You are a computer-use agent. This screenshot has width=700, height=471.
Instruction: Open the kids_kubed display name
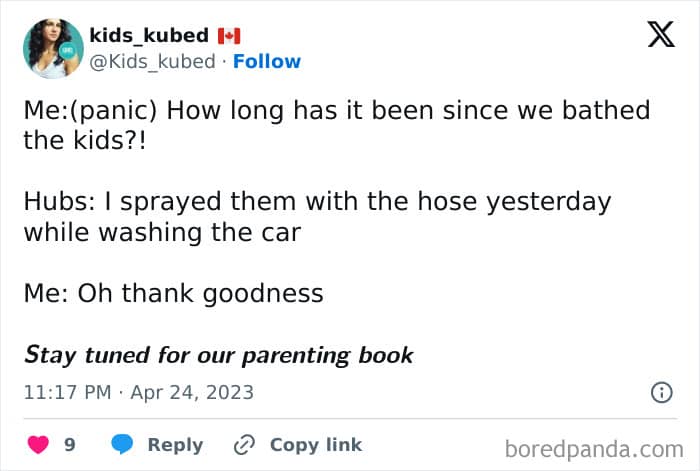tap(149, 36)
